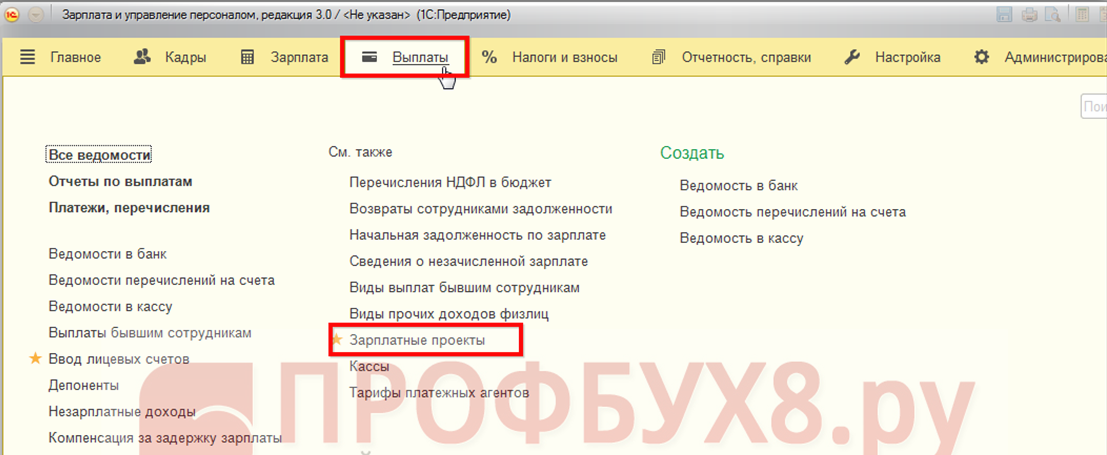Open Ведомости перечислений на счета list

coord(162,280)
